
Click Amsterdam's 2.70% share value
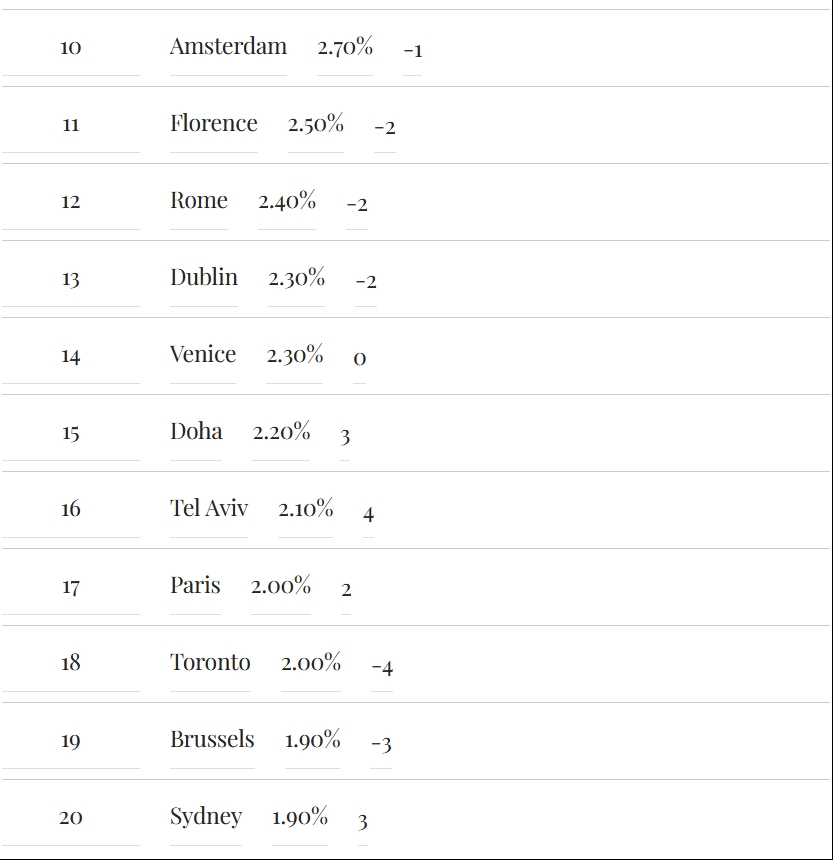coord(345,46)
